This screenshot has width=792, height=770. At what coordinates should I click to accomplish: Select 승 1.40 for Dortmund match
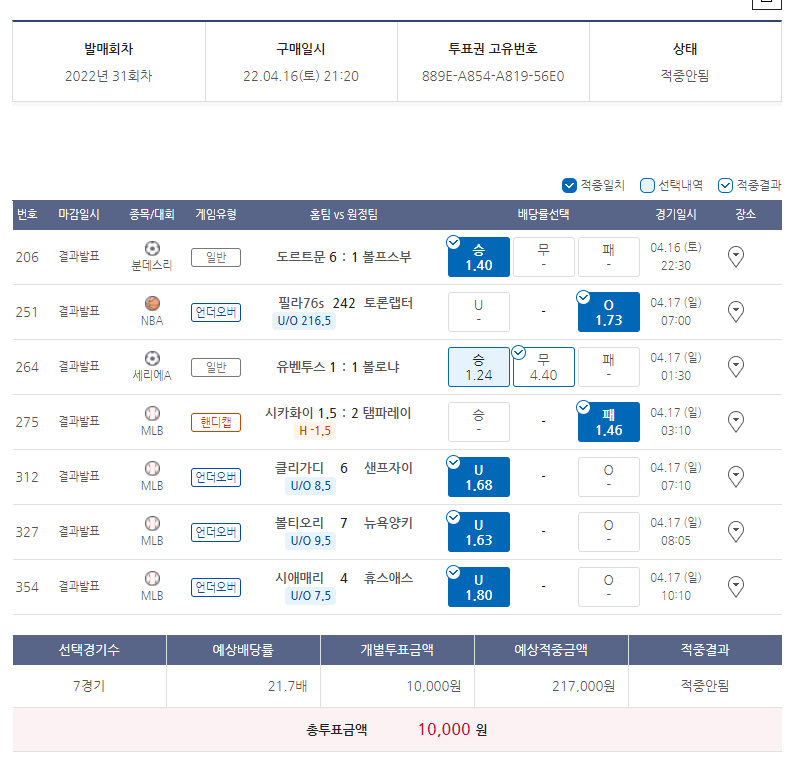(x=478, y=257)
